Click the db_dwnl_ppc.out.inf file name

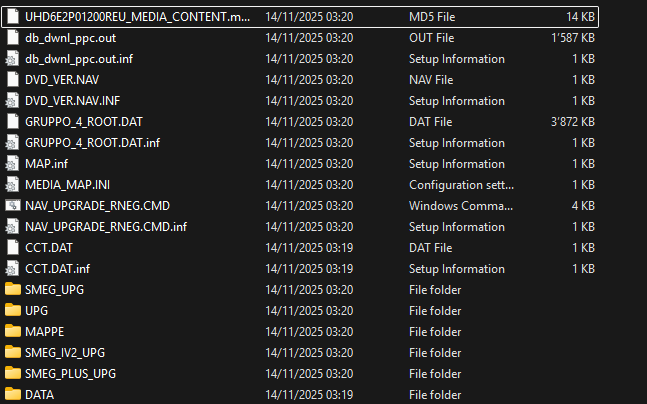[79, 59]
